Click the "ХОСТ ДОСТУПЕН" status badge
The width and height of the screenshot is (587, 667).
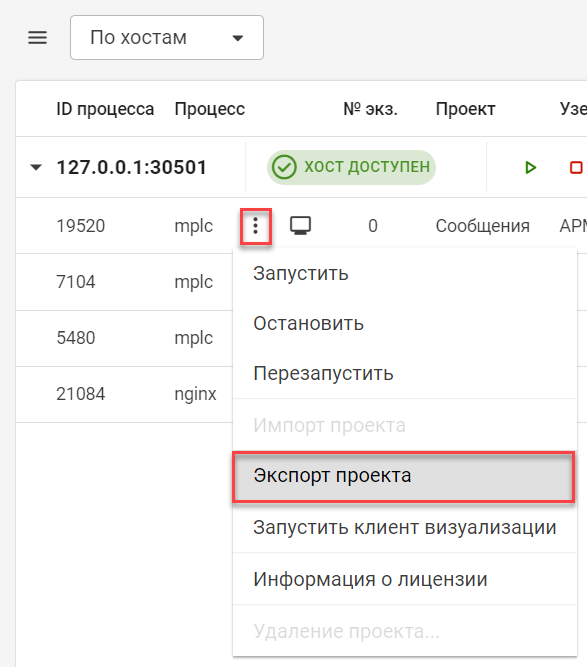351,167
